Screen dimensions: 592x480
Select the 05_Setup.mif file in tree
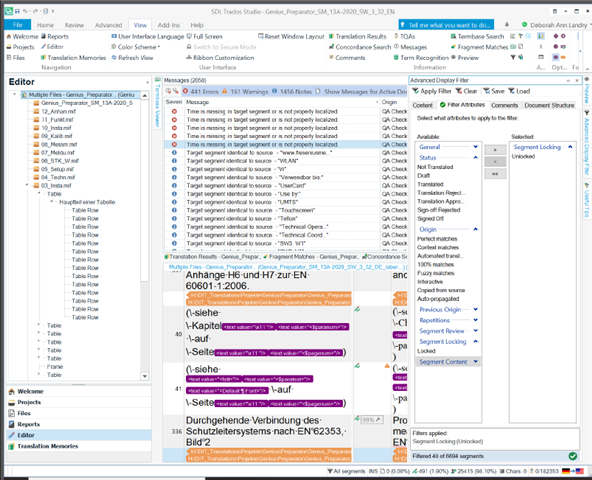(57, 169)
